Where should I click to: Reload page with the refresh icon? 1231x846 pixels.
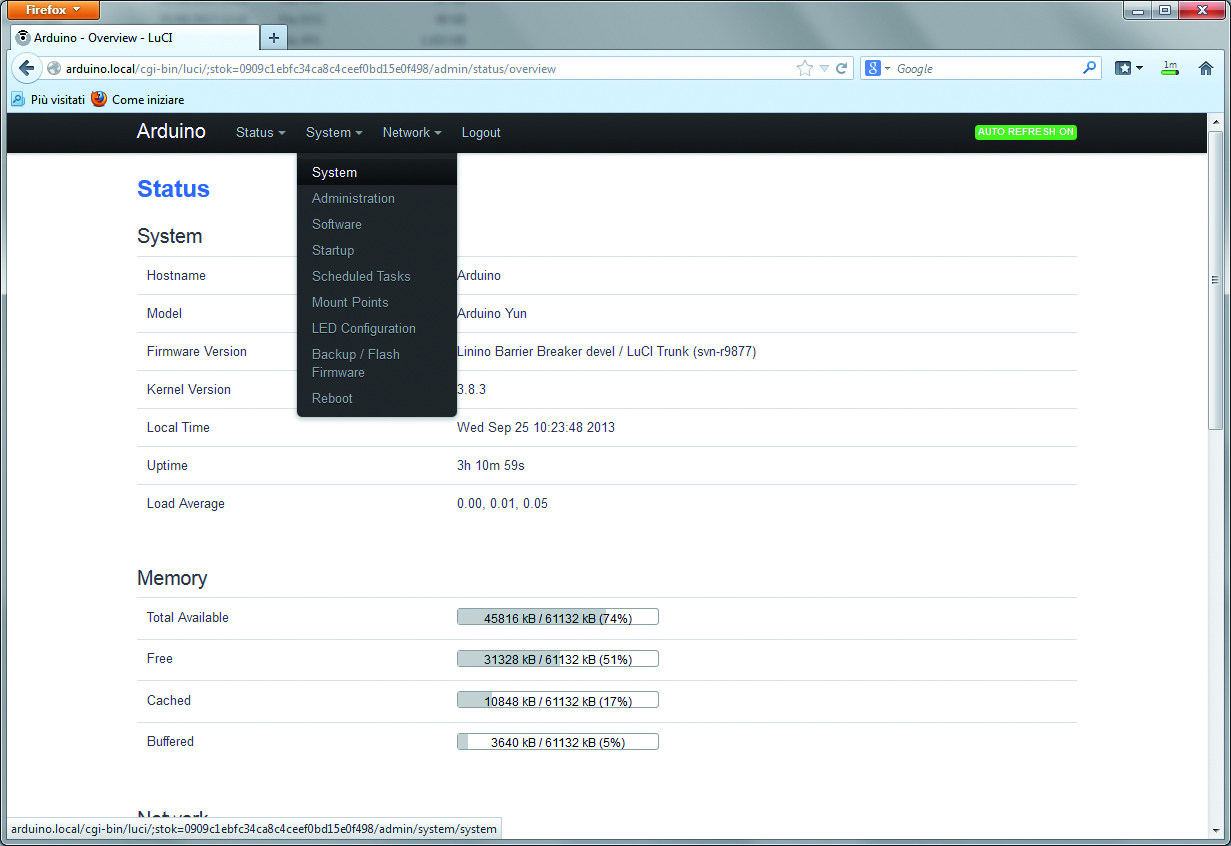tap(842, 69)
